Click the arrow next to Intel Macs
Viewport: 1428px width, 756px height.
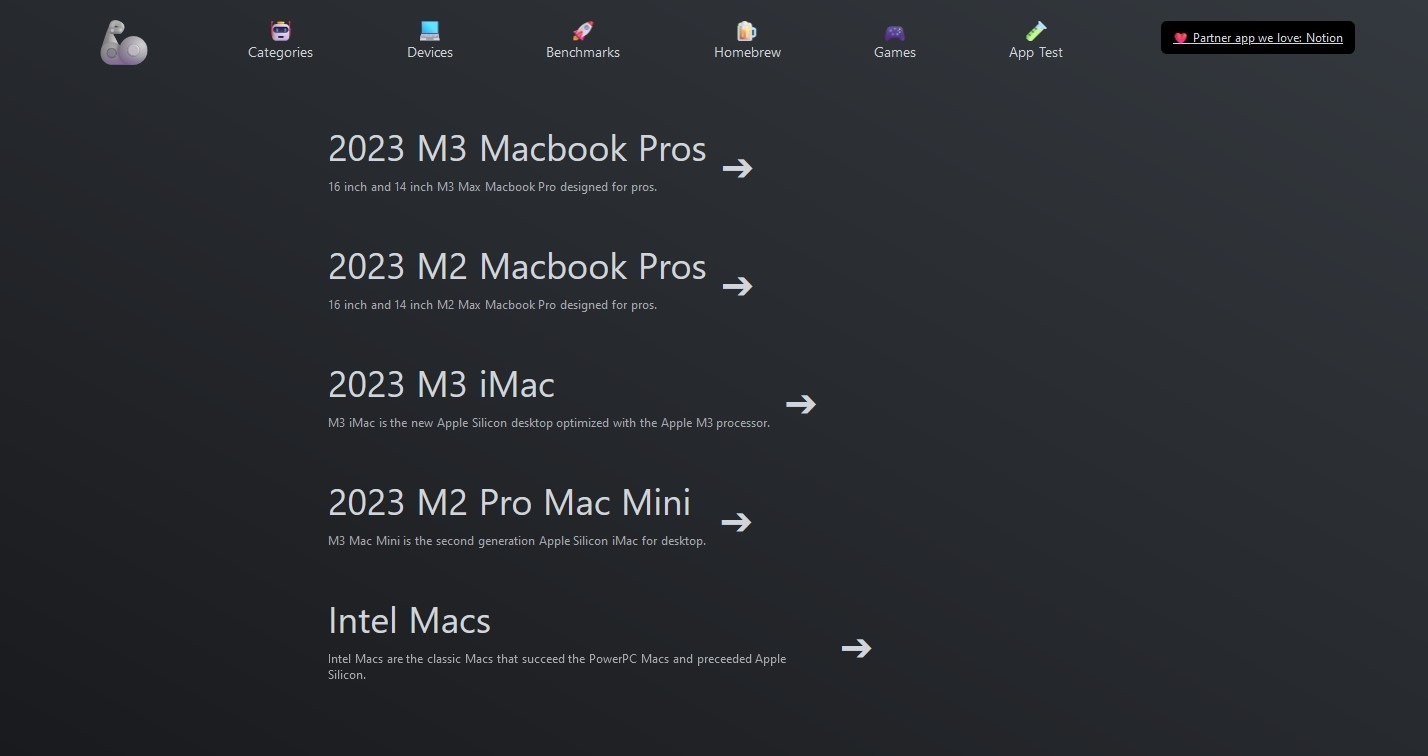tap(857, 648)
